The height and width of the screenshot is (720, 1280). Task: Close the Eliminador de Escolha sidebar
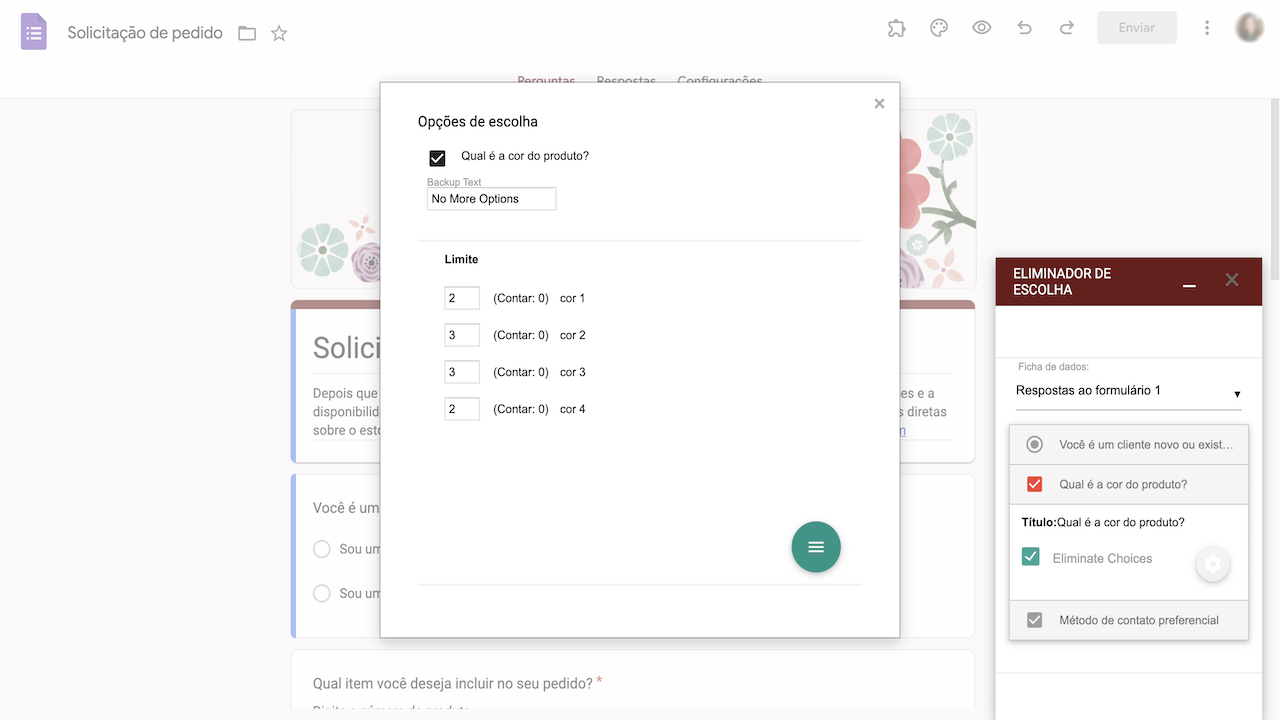pyautogui.click(x=1232, y=280)
